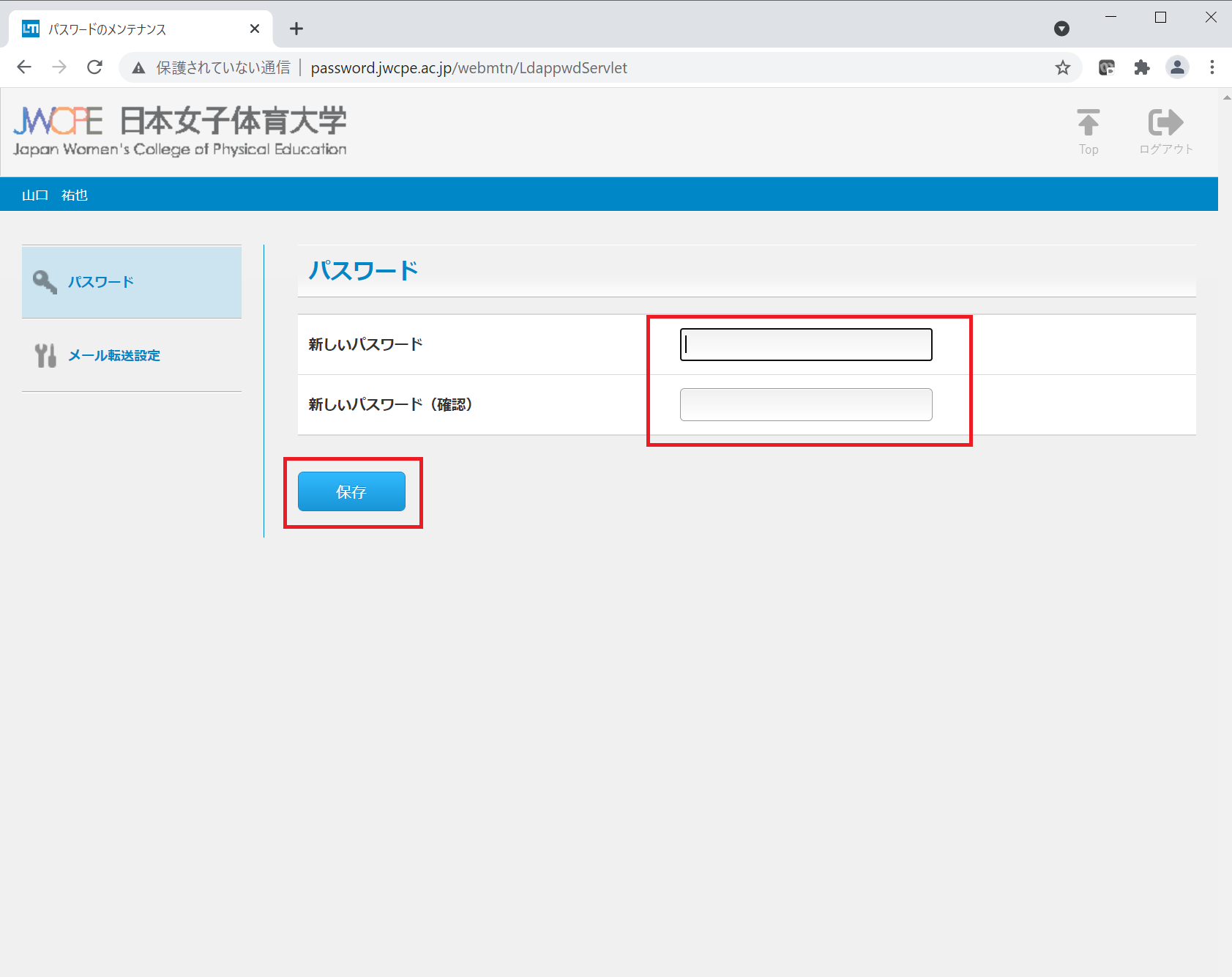Click the address bar URL password.jwcpe.ac.jp
Screen dimensions: 1232x977
(468, 68)
